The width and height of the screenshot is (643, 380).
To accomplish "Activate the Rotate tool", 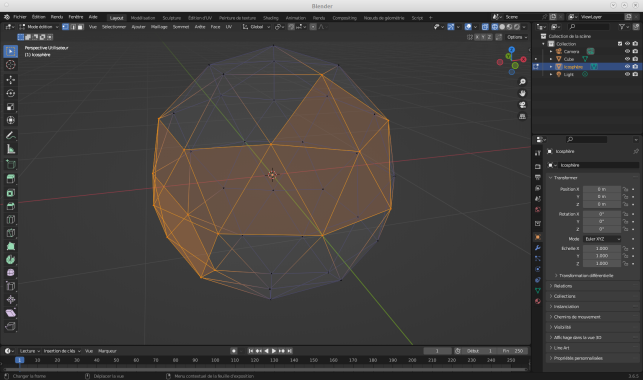I will pos(11,93).
